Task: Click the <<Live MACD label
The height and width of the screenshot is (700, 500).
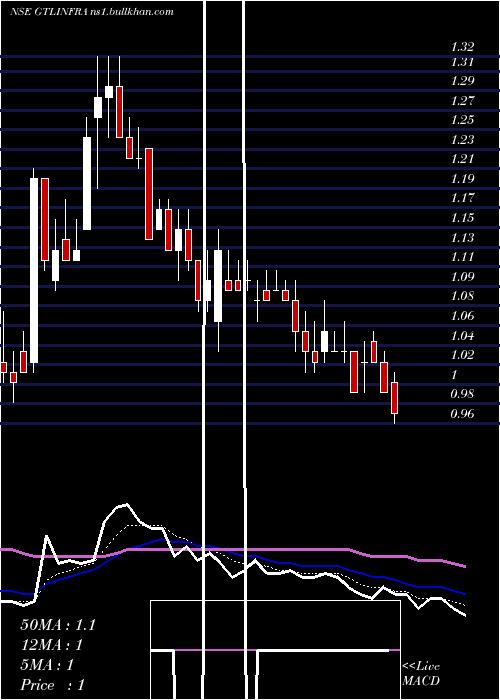Action: [x=421, y=673]
